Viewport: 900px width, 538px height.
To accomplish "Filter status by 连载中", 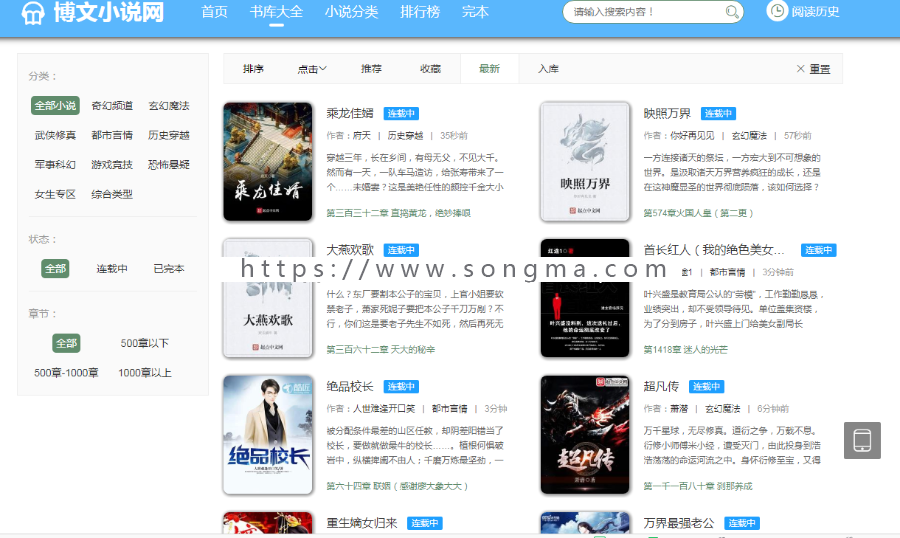I will click(x=112, y=269).
